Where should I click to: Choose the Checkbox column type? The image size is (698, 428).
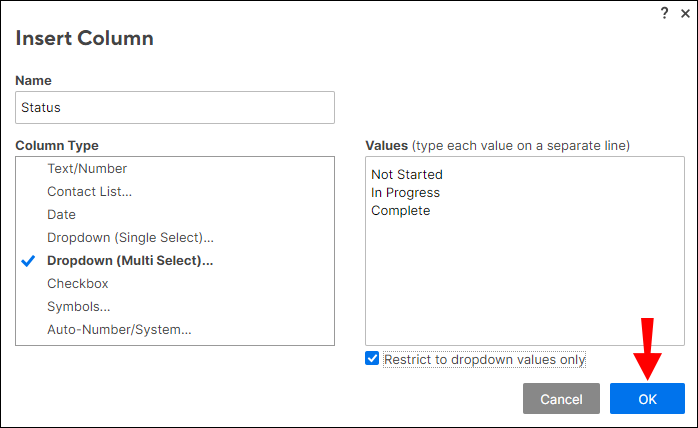(x=77, y=284)
